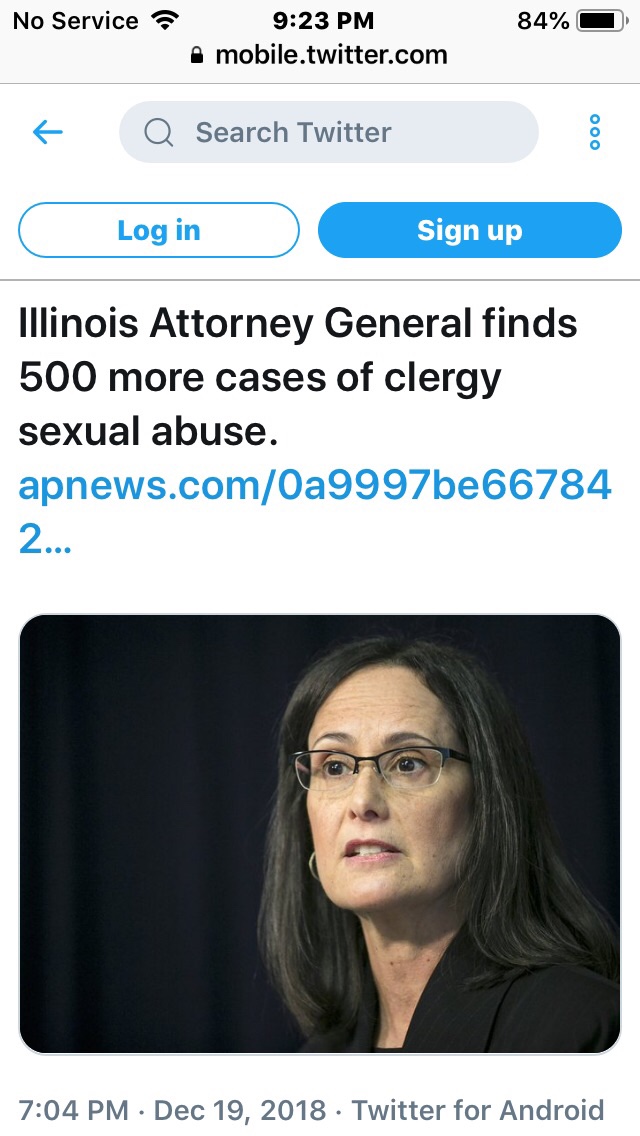This screenshot has height=1136, width=640.
Task: Tap the truncated link ending "2…"
Action: 44,540
